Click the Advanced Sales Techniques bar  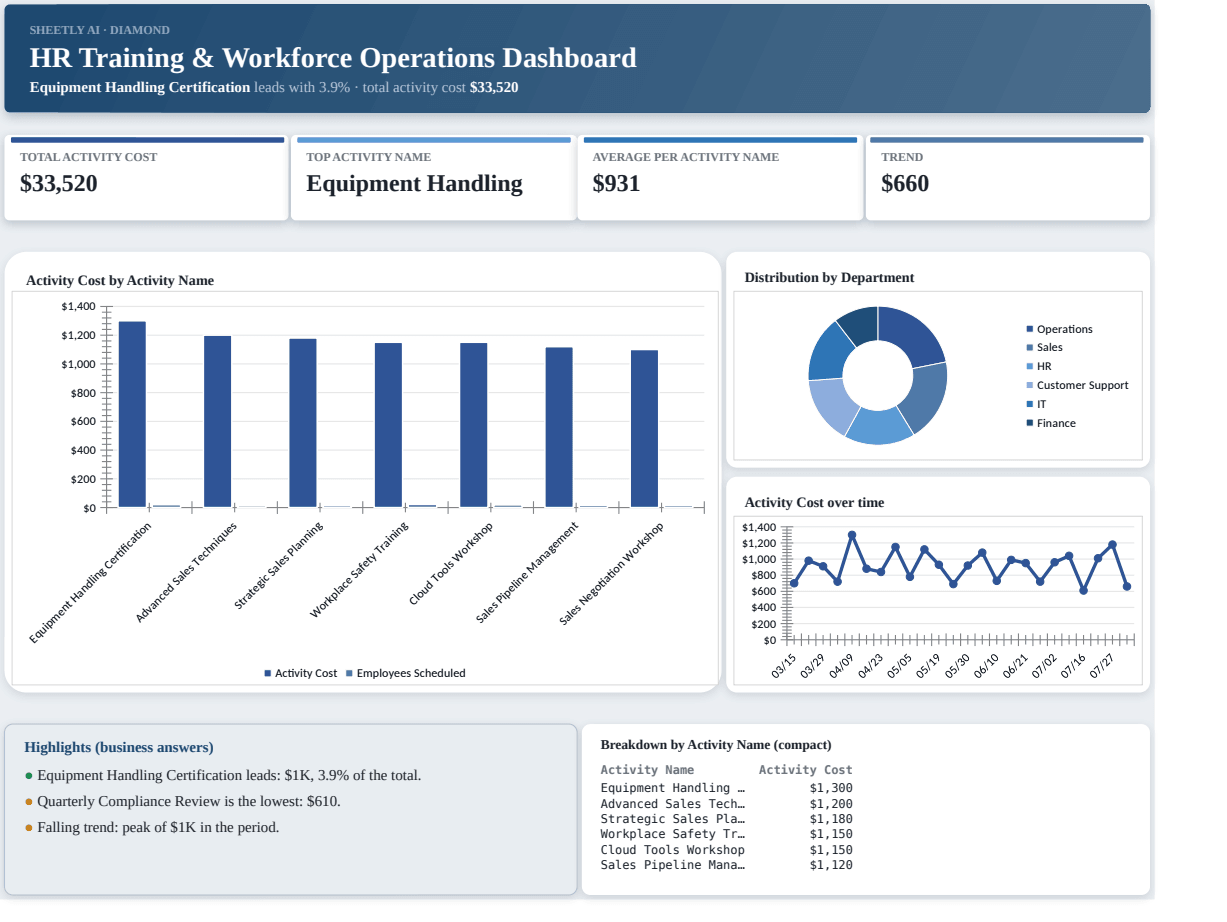pyautogui.click(x=218, y=421)
